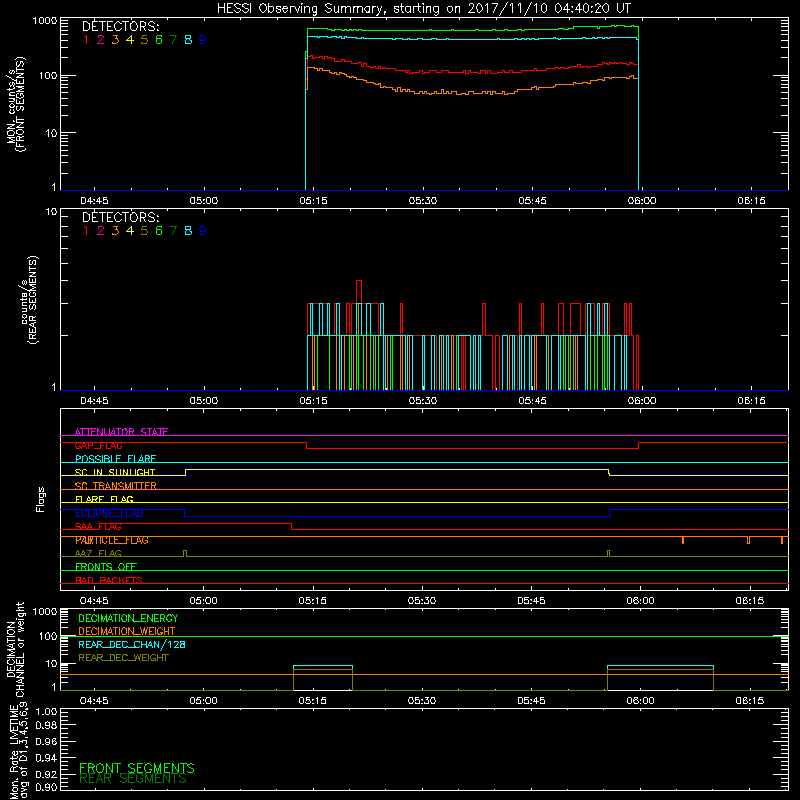Click the HESSI Observing Summary plot title

tap(423, 9)
